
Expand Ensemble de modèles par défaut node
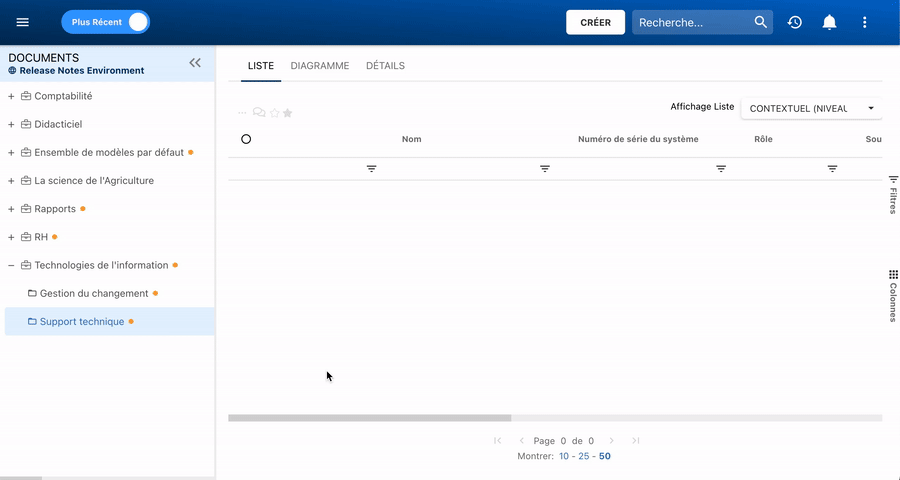11,153
